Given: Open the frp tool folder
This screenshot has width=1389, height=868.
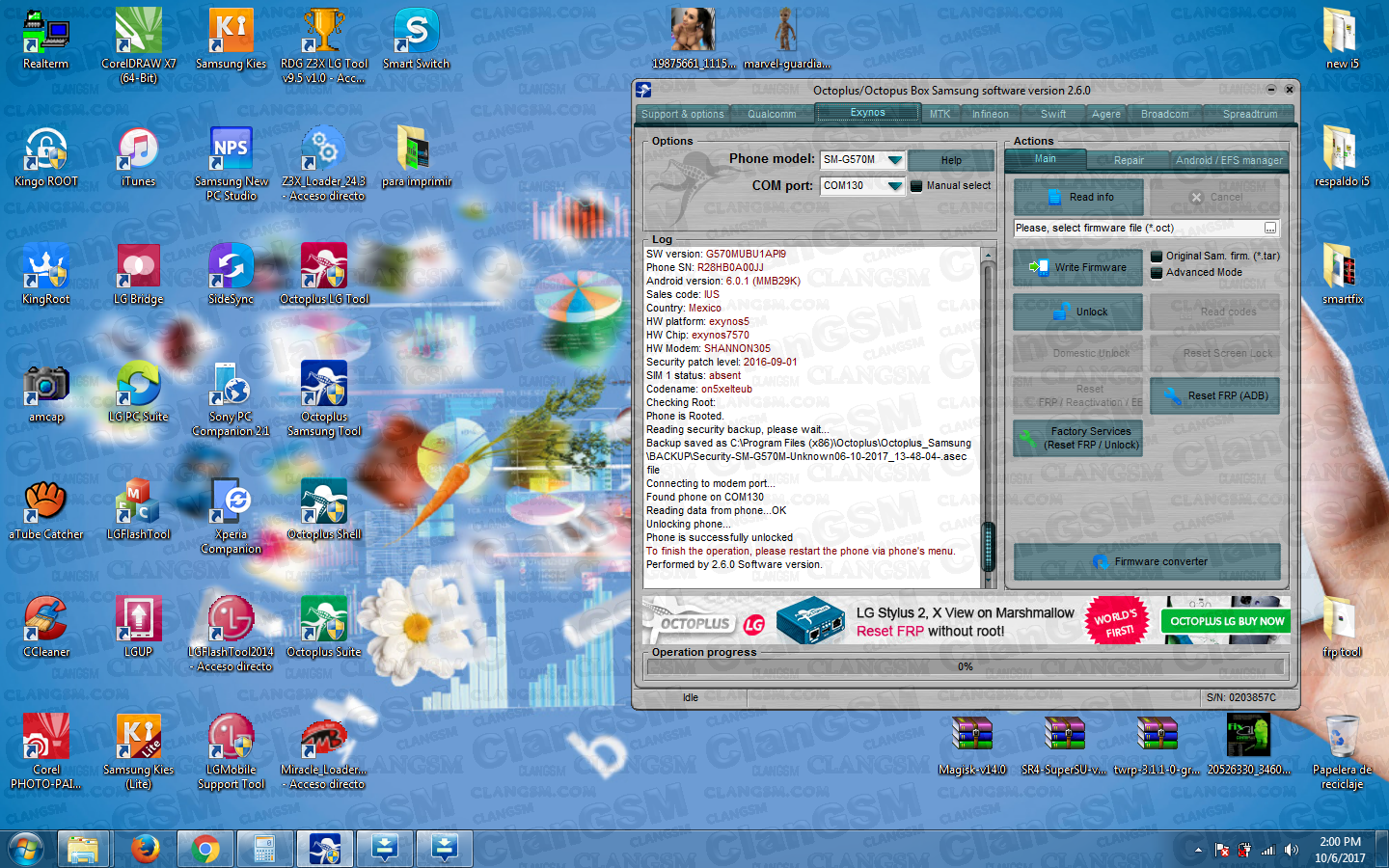Looking at the screenshot, I should (1342, 627).
